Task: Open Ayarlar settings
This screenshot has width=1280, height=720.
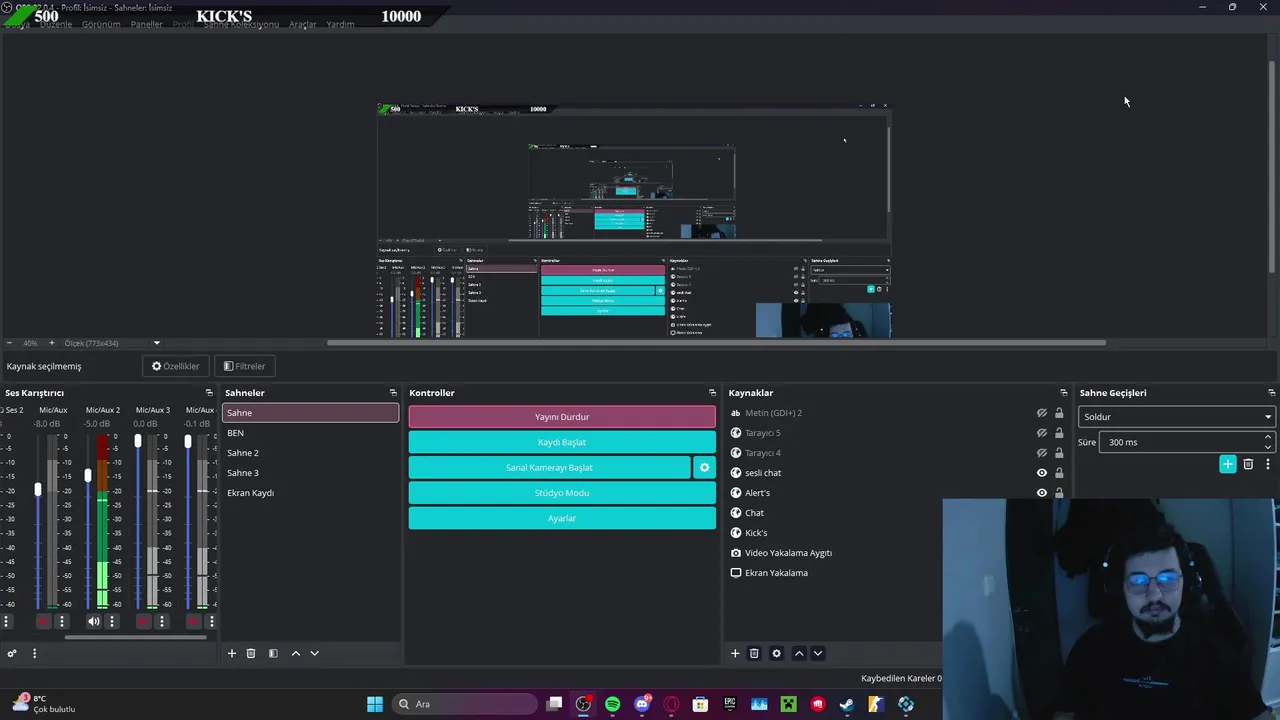Action: [562, 518]
